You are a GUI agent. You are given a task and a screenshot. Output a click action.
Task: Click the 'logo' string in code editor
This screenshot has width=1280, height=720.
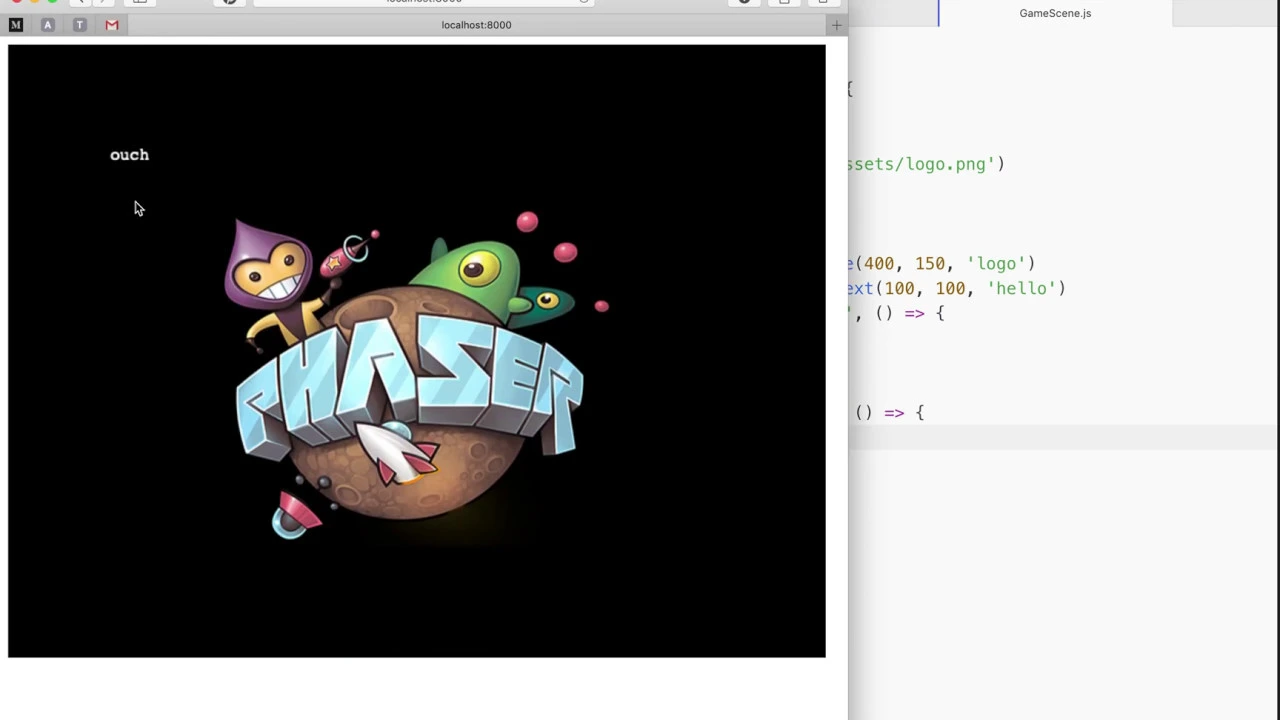(x=993, y=264)
